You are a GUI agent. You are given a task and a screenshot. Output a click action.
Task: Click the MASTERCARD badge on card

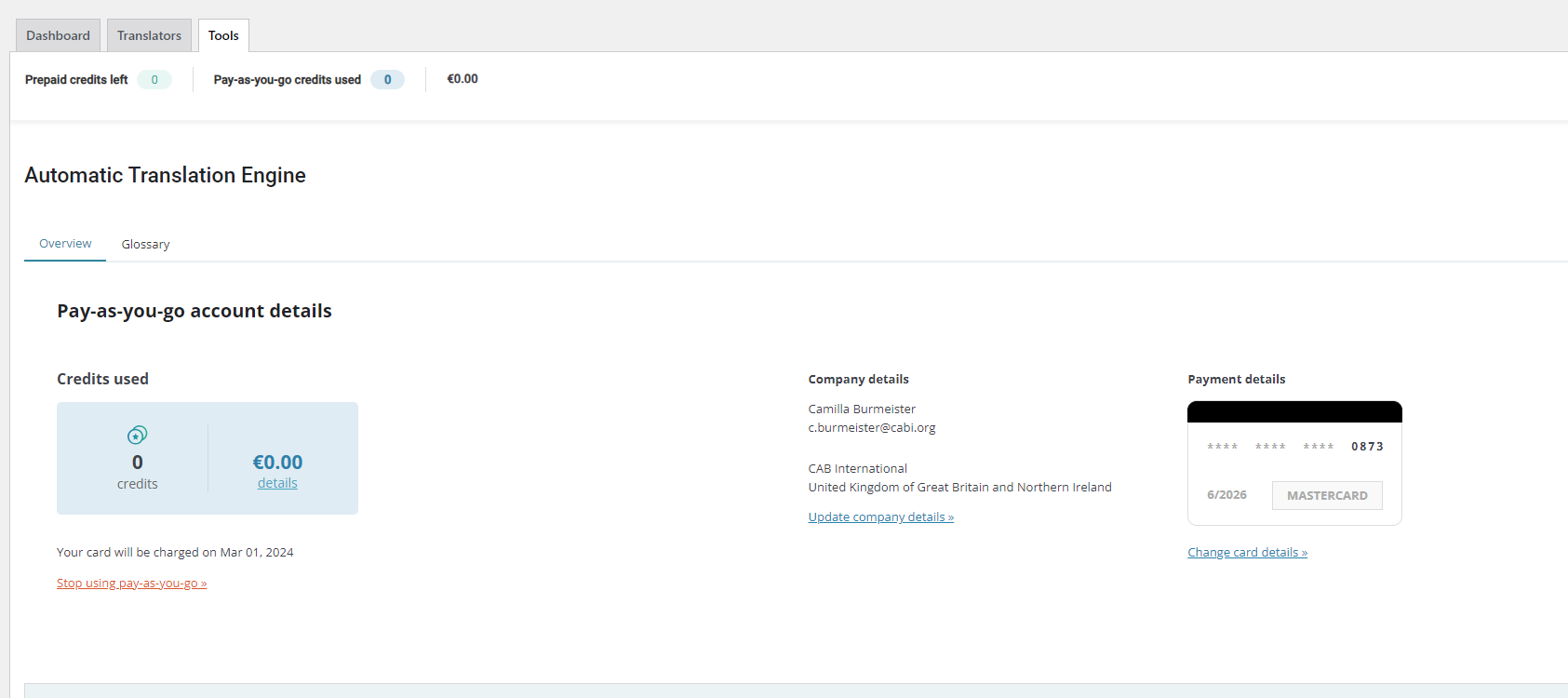[x=1327, y=495]
